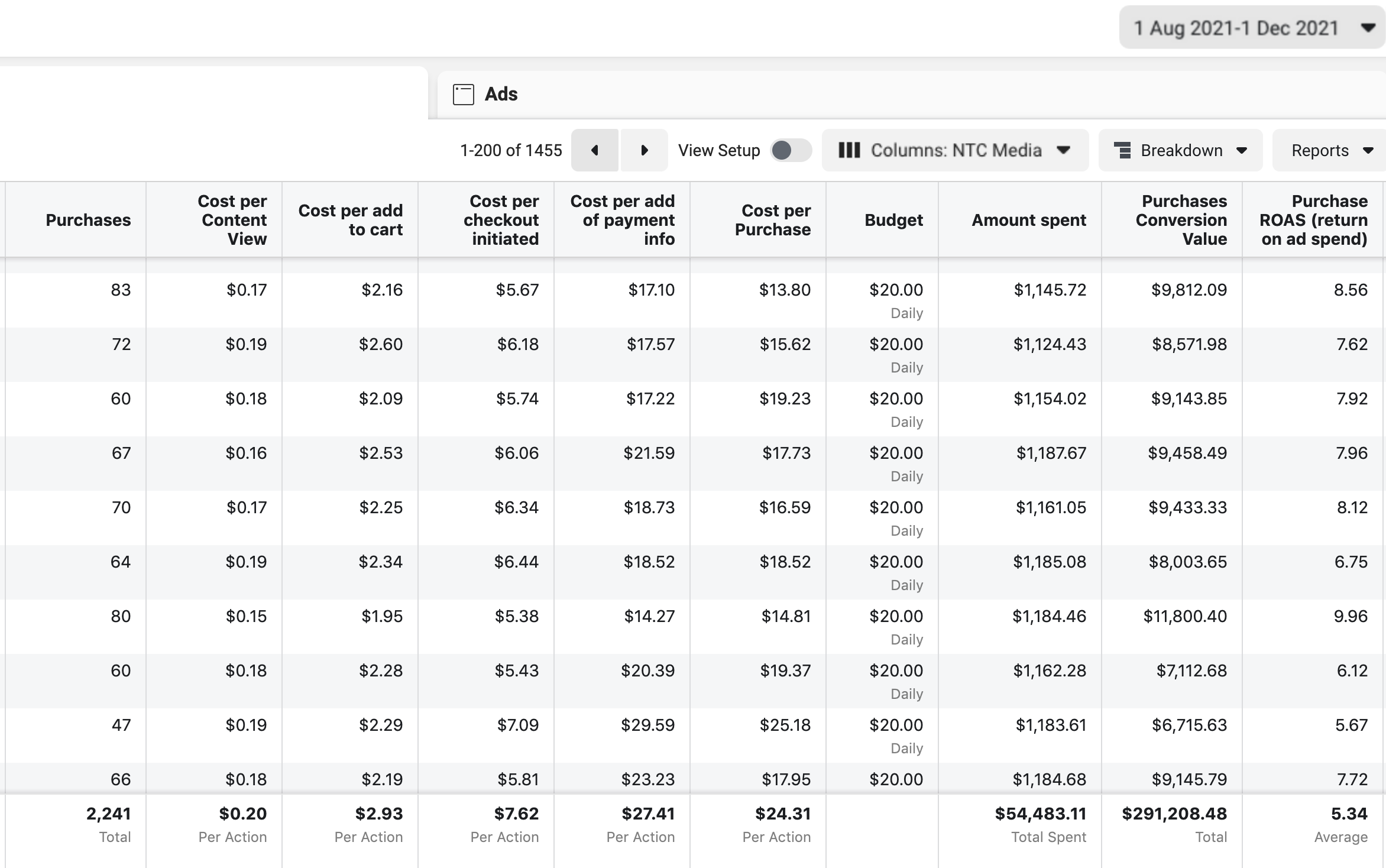Click Purchases Conversion Value header
1386x868 pixels.
[x=1181, y=220]
